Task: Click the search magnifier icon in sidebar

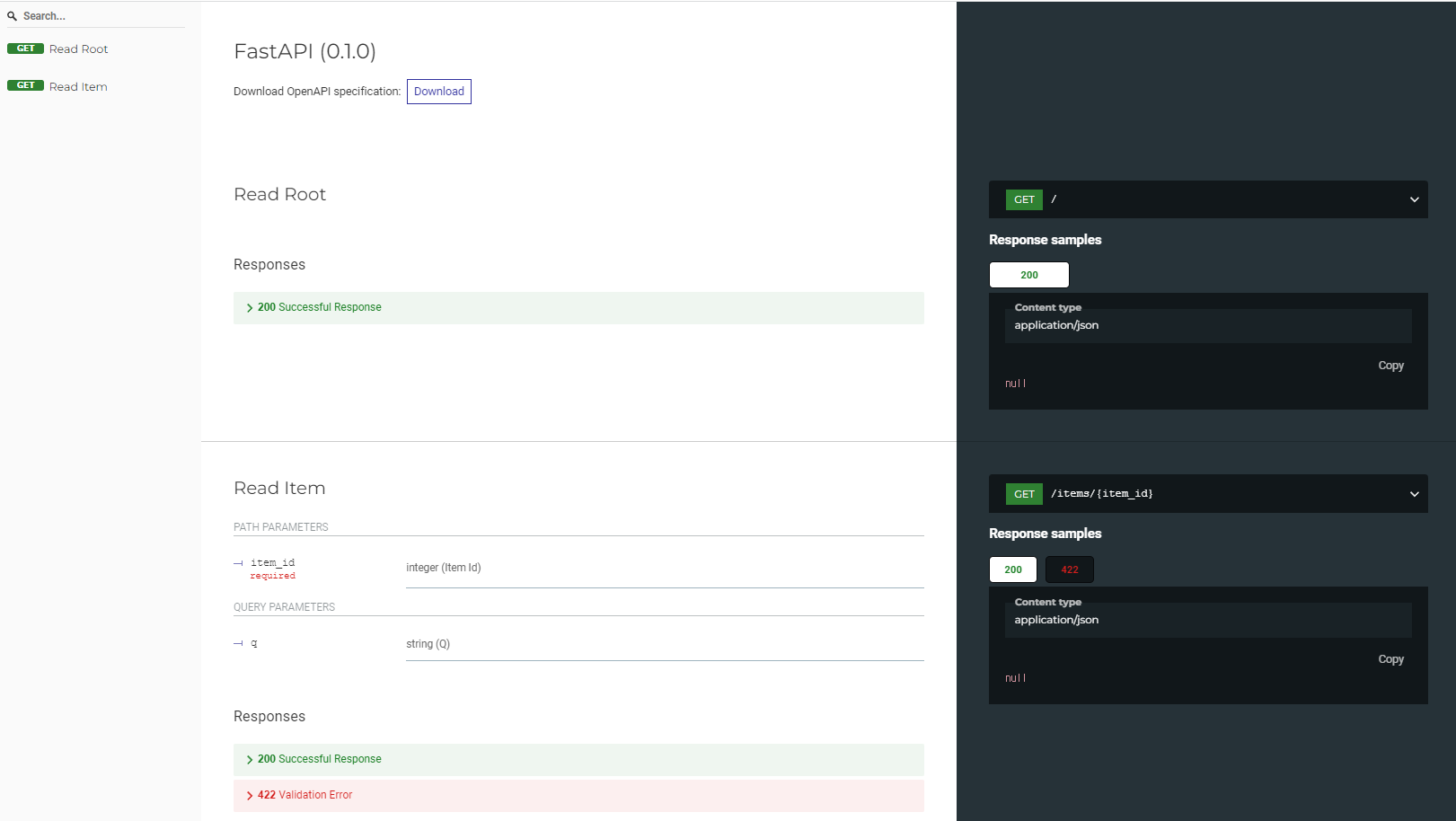Action: click(x=12, y=16)
